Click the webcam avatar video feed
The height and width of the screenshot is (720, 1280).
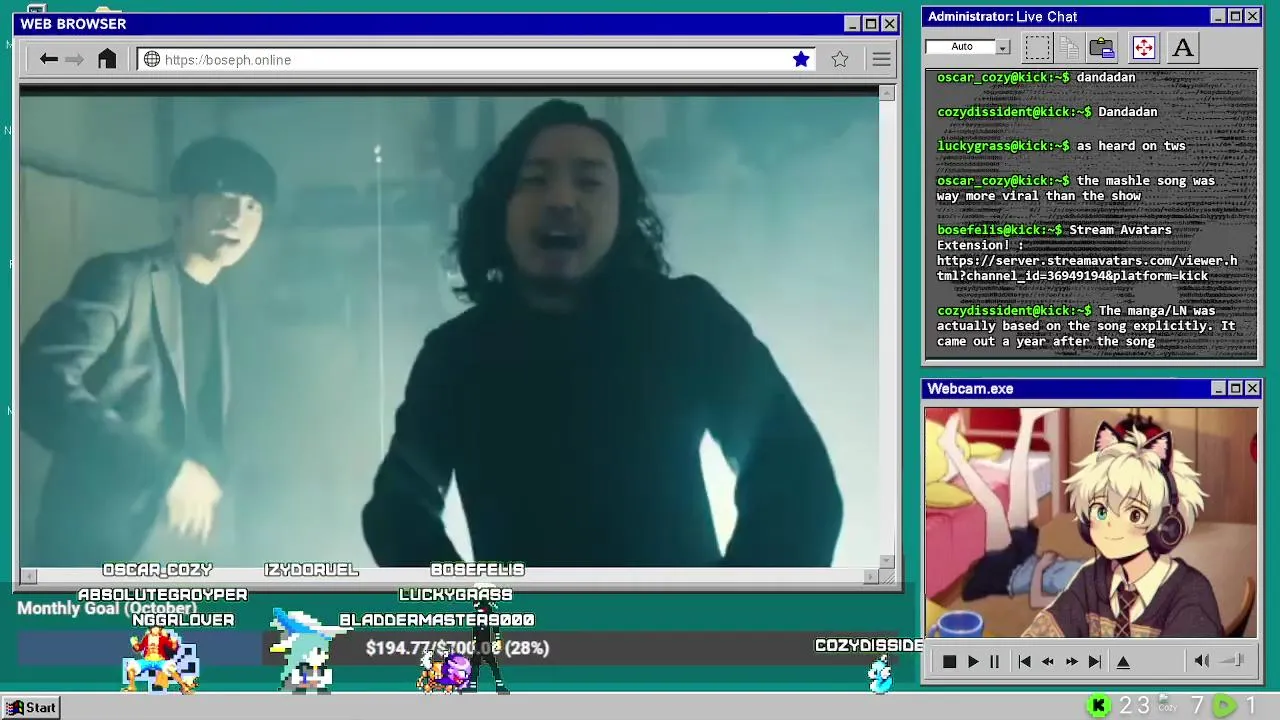(1091, 522)
